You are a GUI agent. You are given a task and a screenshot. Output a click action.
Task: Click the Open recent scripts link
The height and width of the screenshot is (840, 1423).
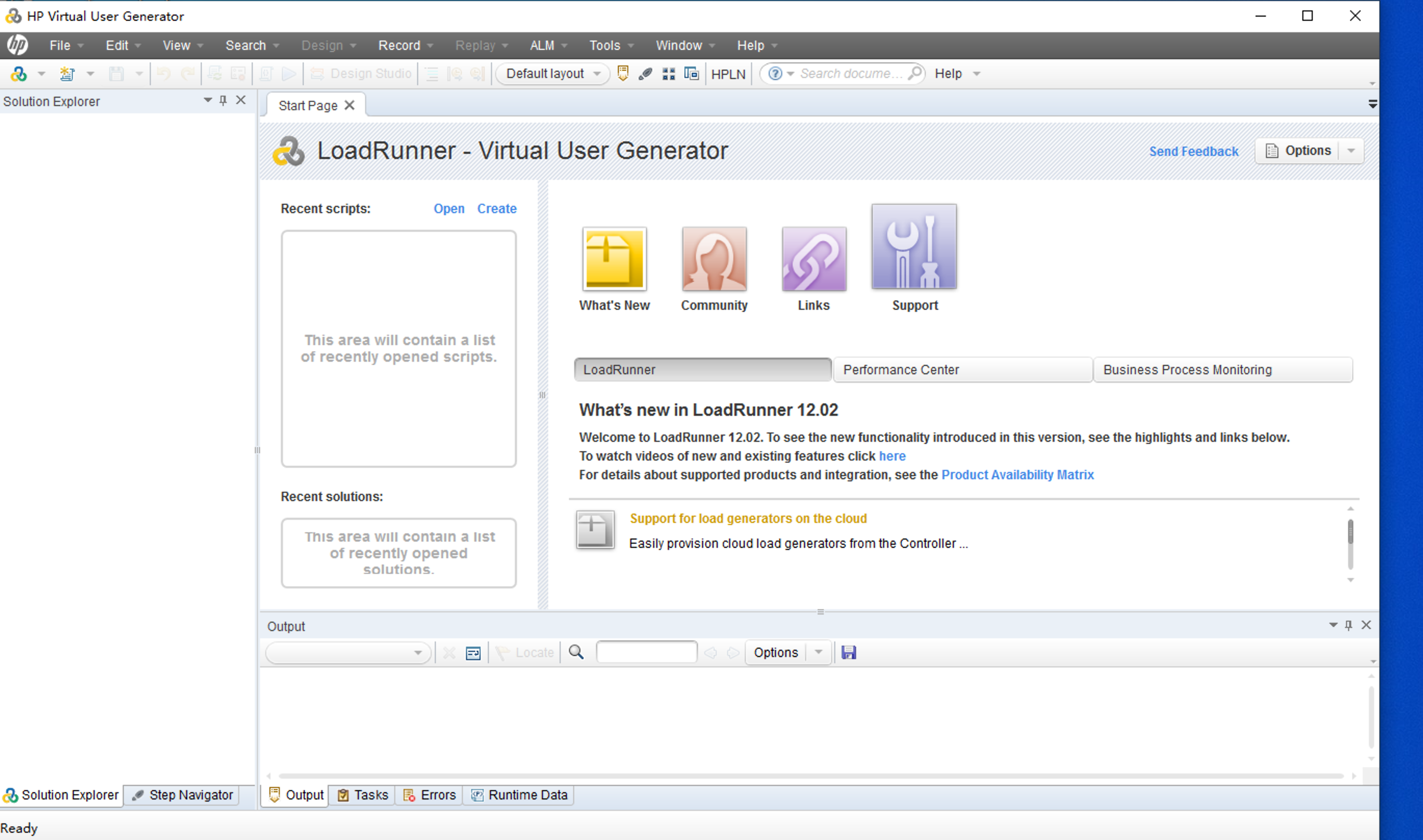pyautogui.click(x=449, y=208)
